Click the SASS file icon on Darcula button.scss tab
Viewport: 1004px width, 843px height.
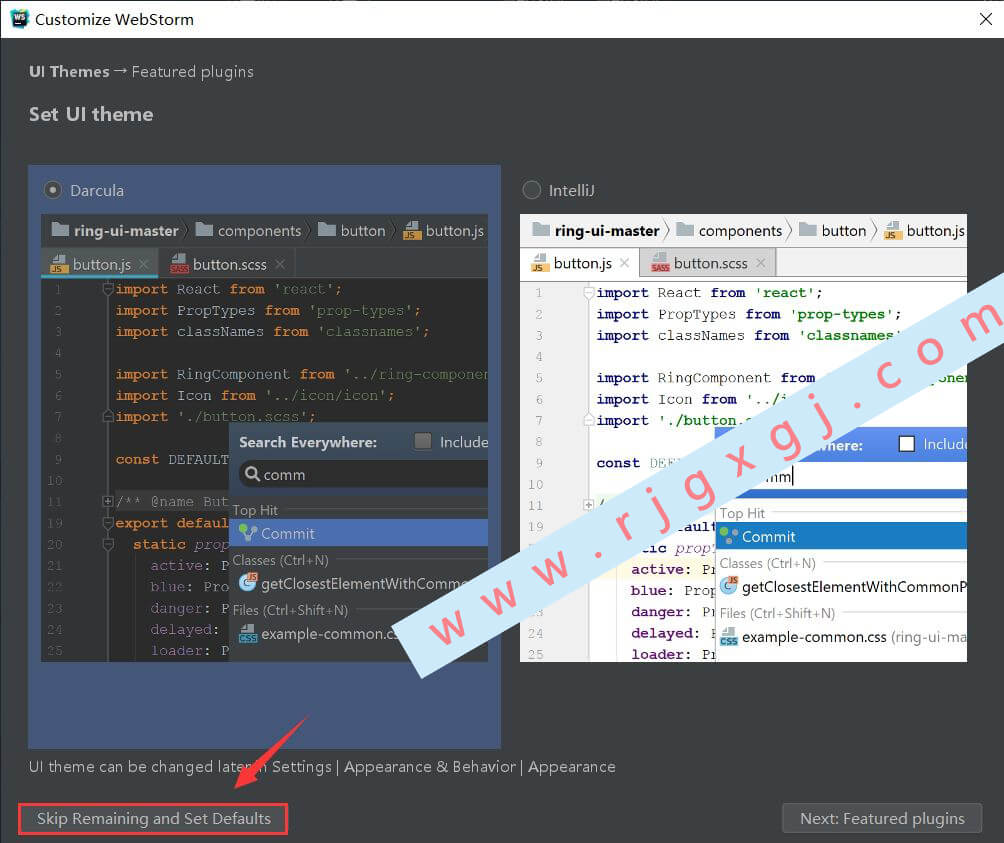coord(179,264)
